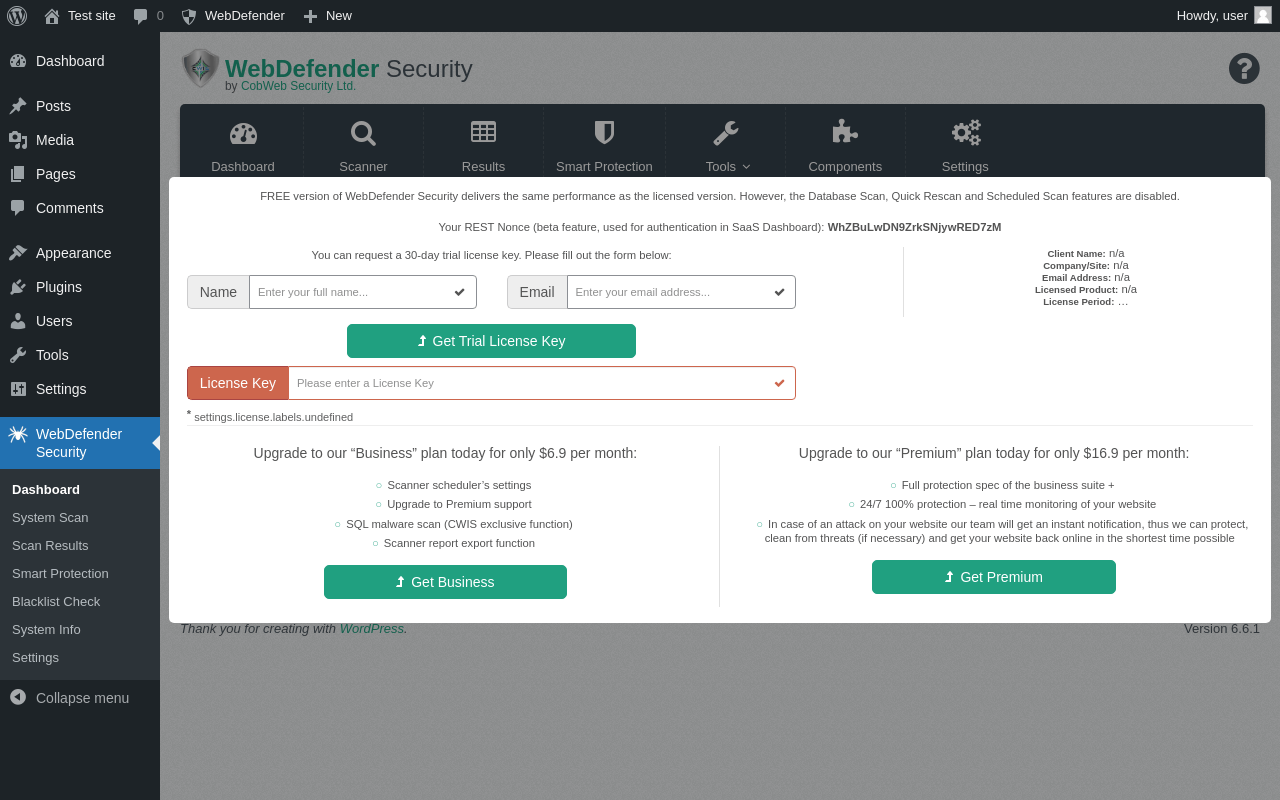Open Pages in the sidebar
1280x800 pixels.
(x=80, y=174)
